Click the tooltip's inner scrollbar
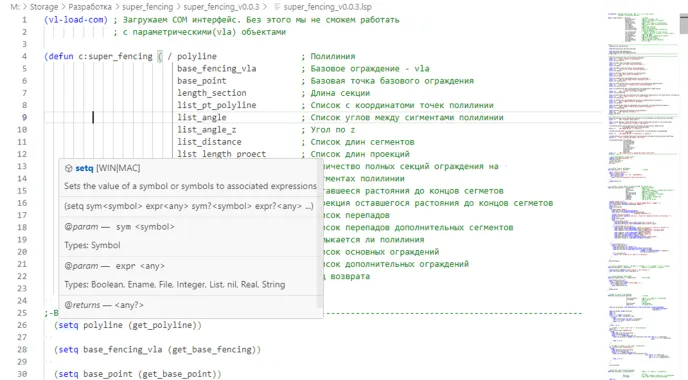The width and height of the screenshot is (688, 380). pos(320,235)
